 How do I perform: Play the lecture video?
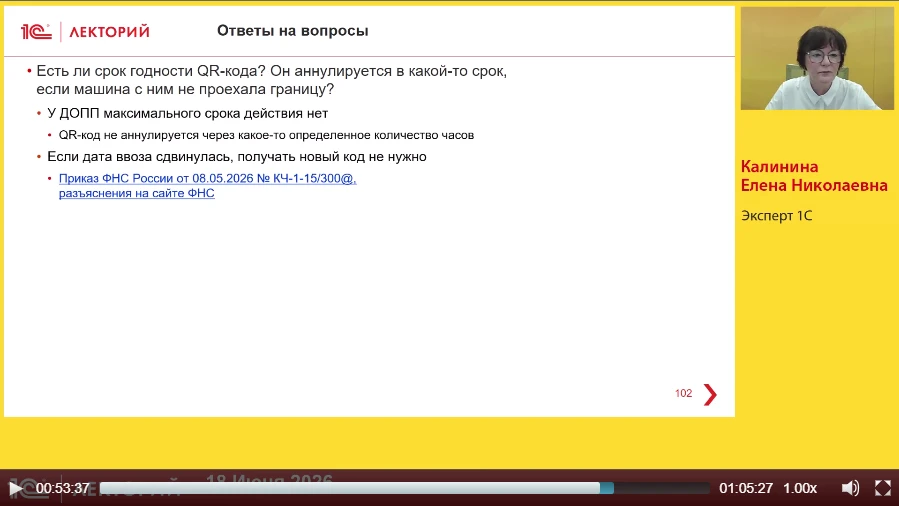tap(15, 488)
